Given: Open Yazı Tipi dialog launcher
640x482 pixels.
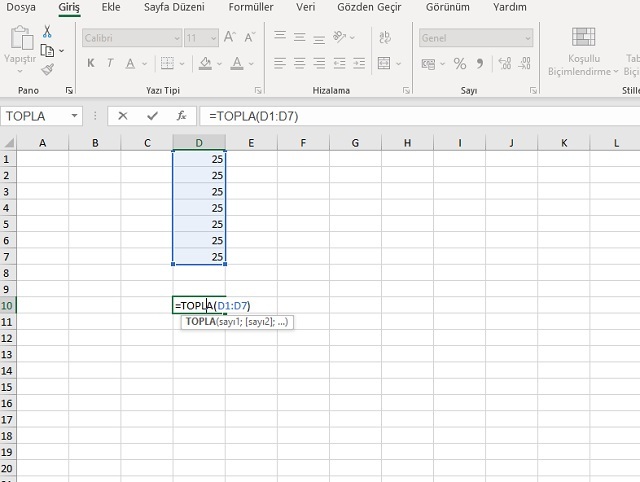Looking at the screenshot, I should [258, 91].
